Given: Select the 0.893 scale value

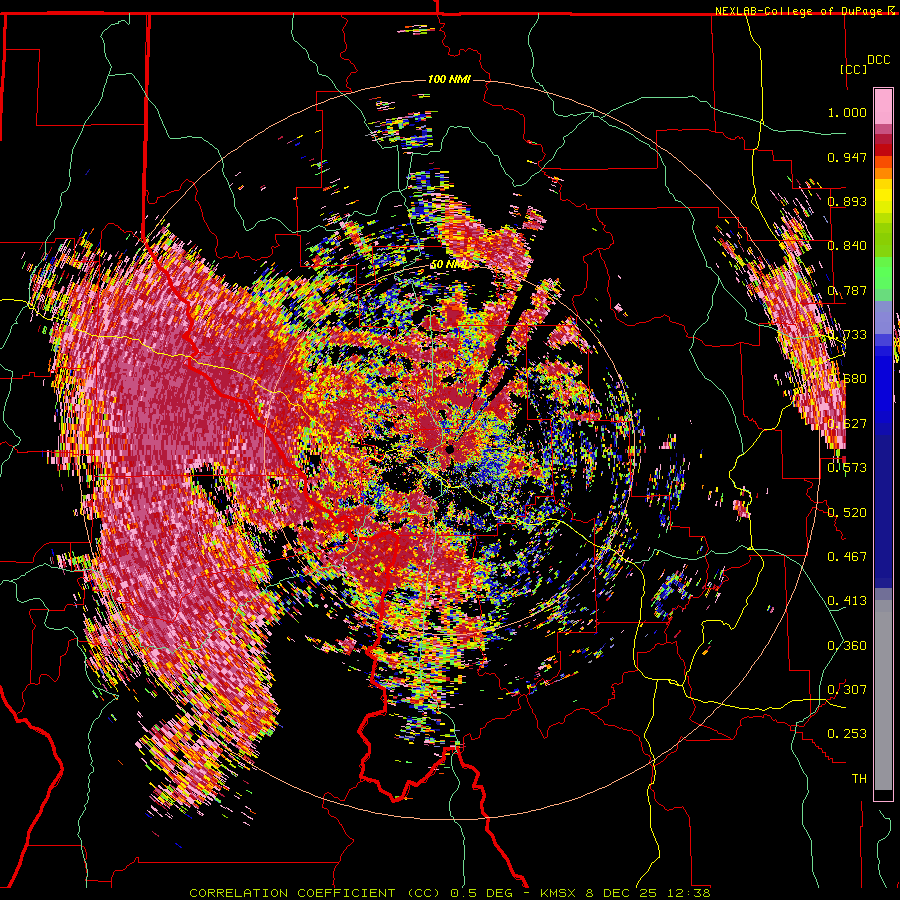Looking at the screenshot, I should 847,201.
